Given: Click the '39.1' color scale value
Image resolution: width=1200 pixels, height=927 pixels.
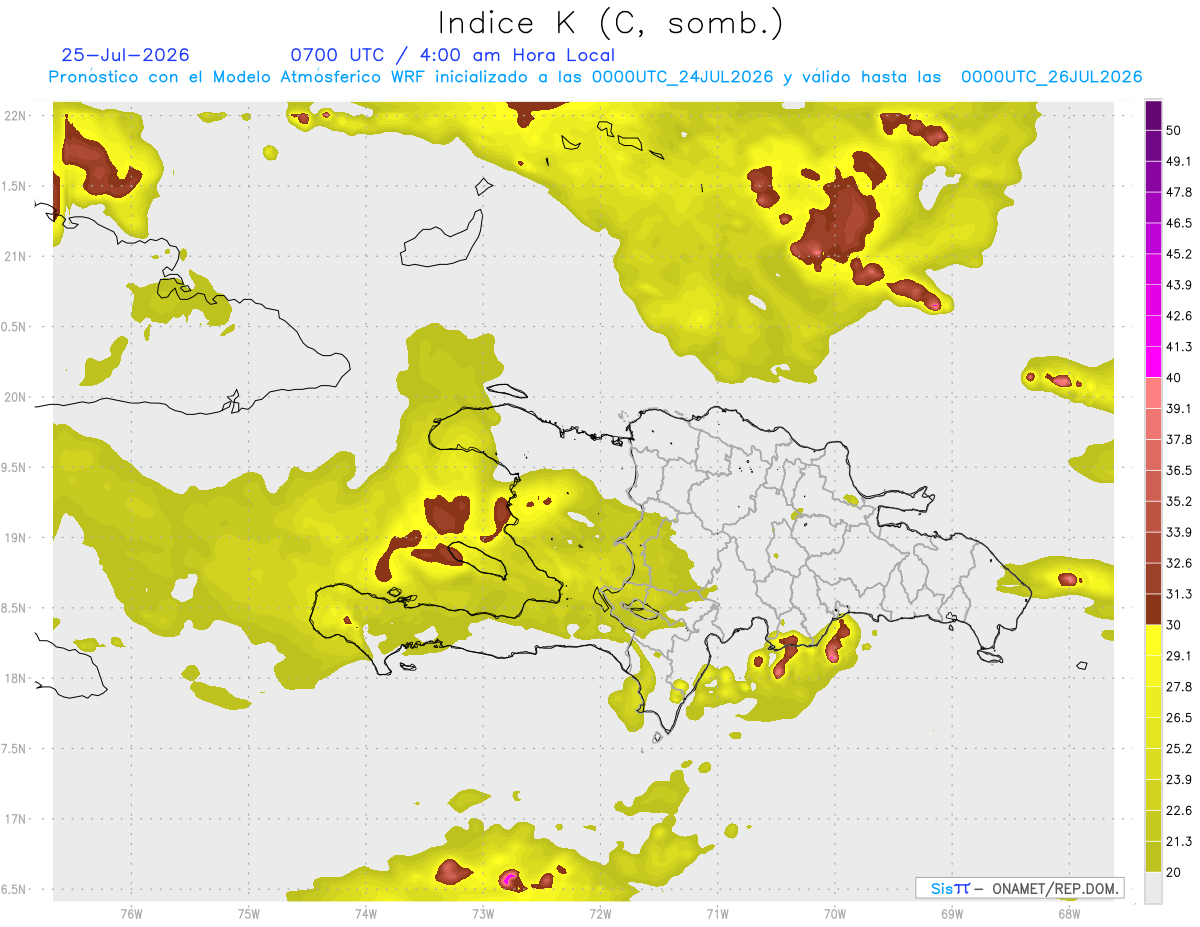Looking at the screenshot, I should [1179, 408].
